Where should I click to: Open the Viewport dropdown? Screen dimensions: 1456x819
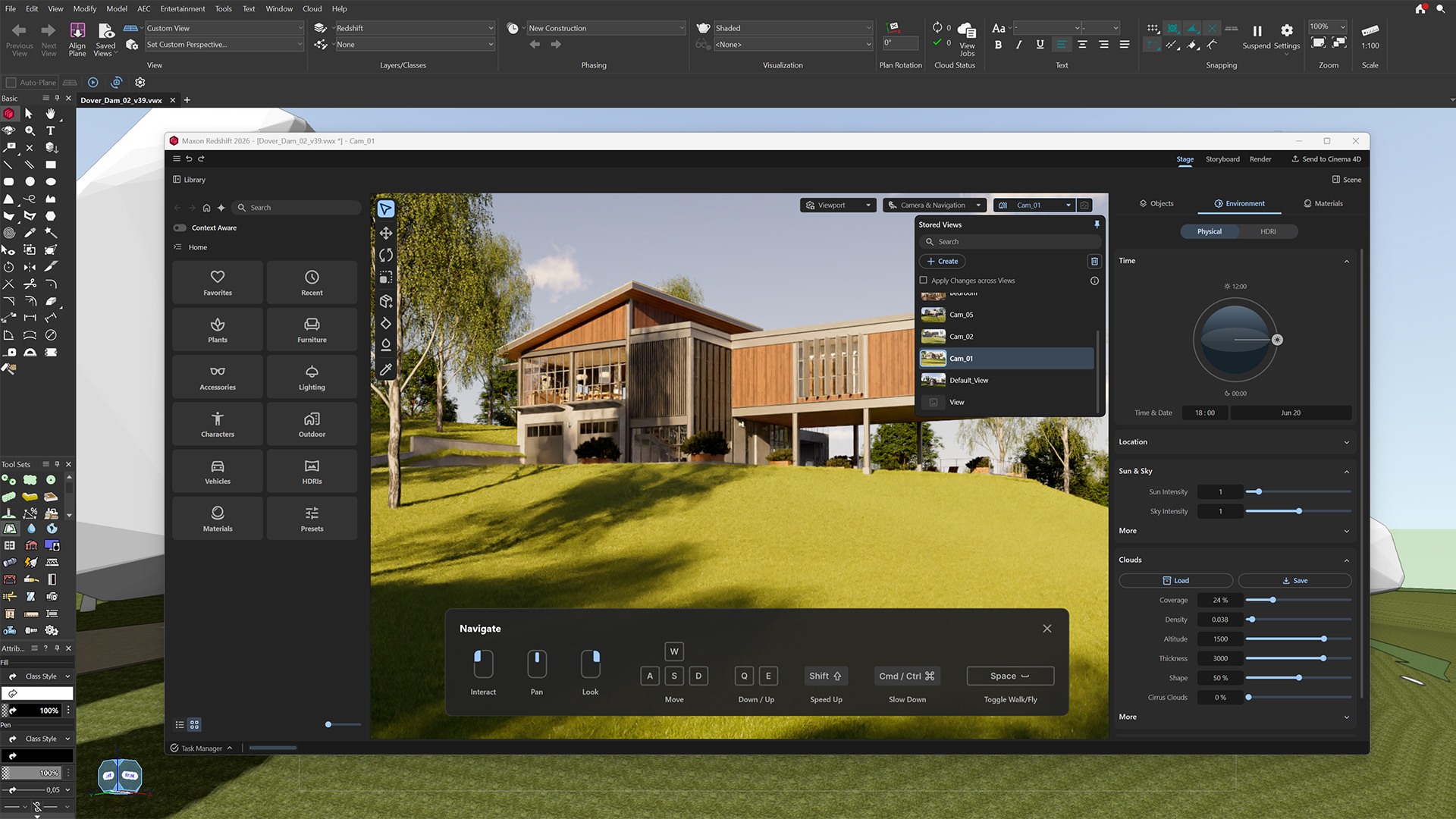click(x=838, y=205)
